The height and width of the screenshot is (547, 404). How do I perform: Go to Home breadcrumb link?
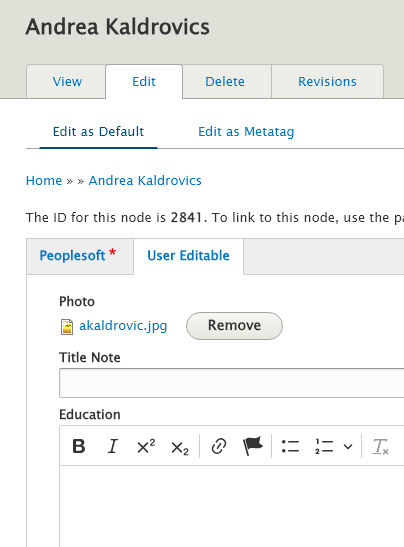(x=44, y=181)
